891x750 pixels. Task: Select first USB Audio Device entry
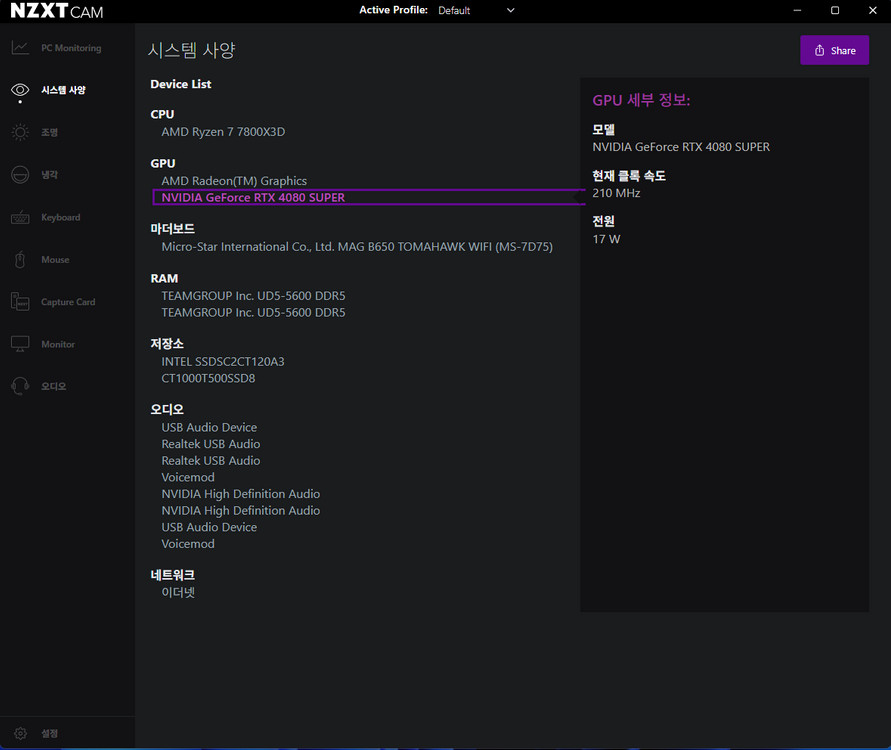(x=209, y=427)
